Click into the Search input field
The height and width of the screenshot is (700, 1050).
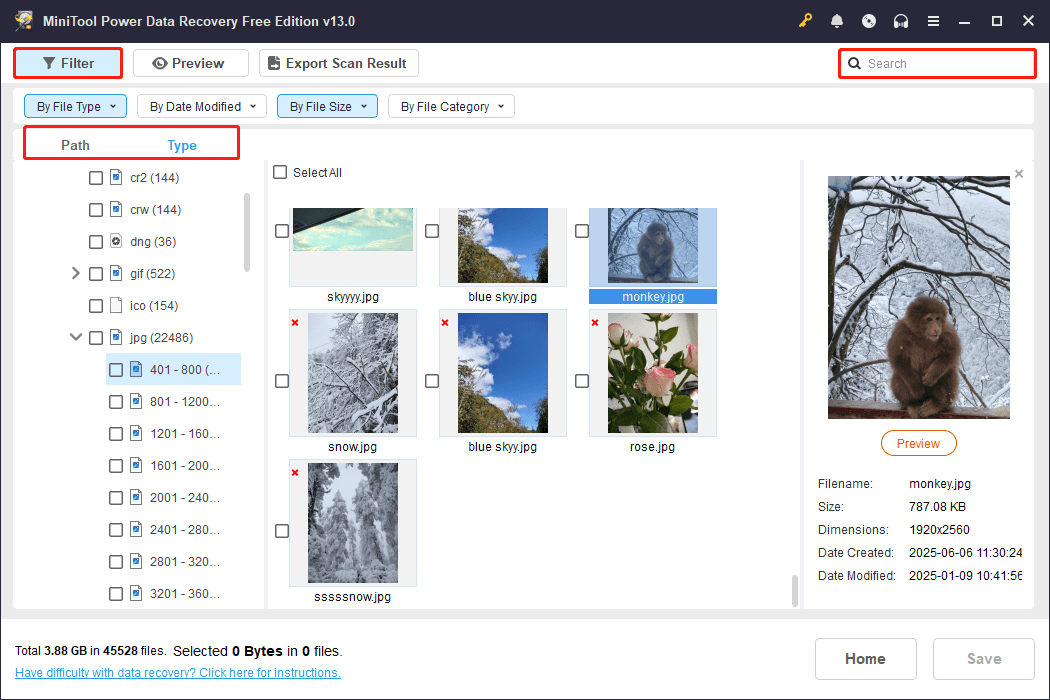pos(938,64)
